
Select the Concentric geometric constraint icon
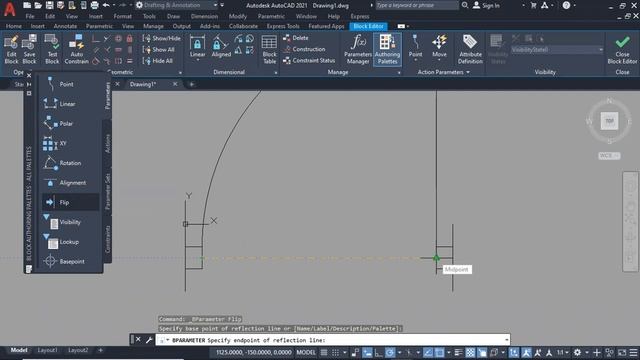tap(118, 38)
